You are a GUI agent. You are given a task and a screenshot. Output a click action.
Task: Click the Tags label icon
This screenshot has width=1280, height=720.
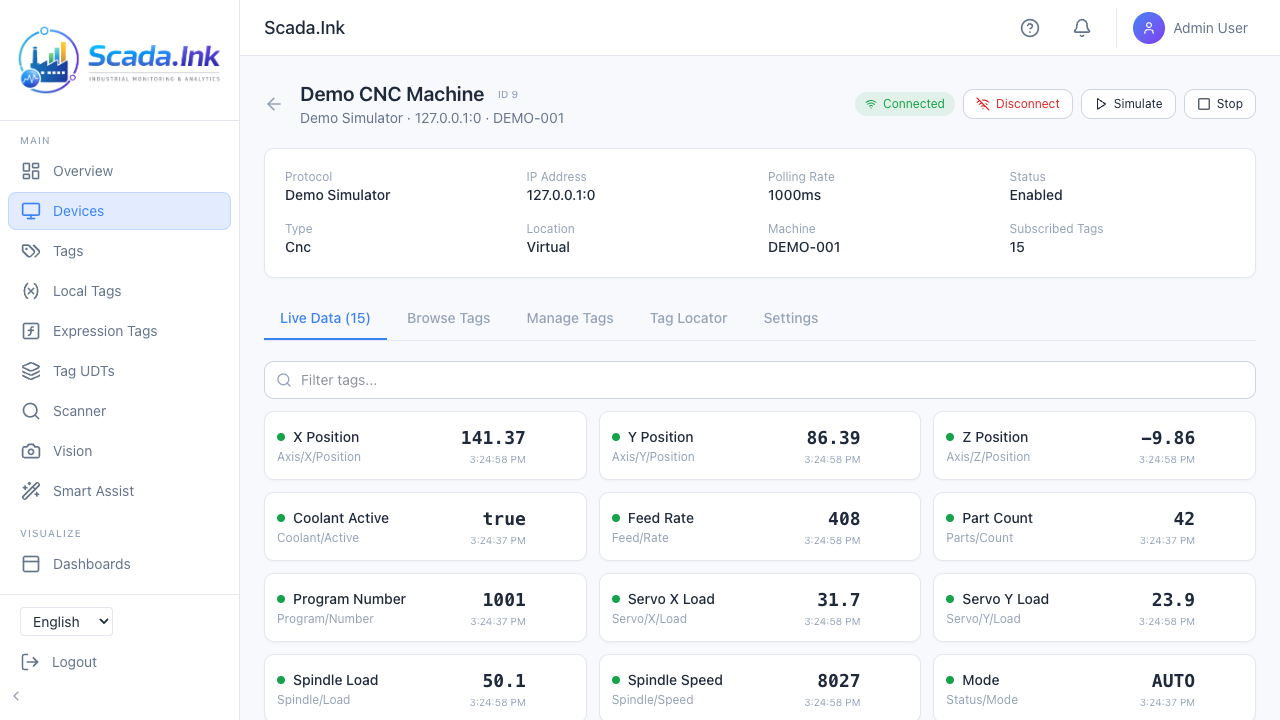[31, 251]
